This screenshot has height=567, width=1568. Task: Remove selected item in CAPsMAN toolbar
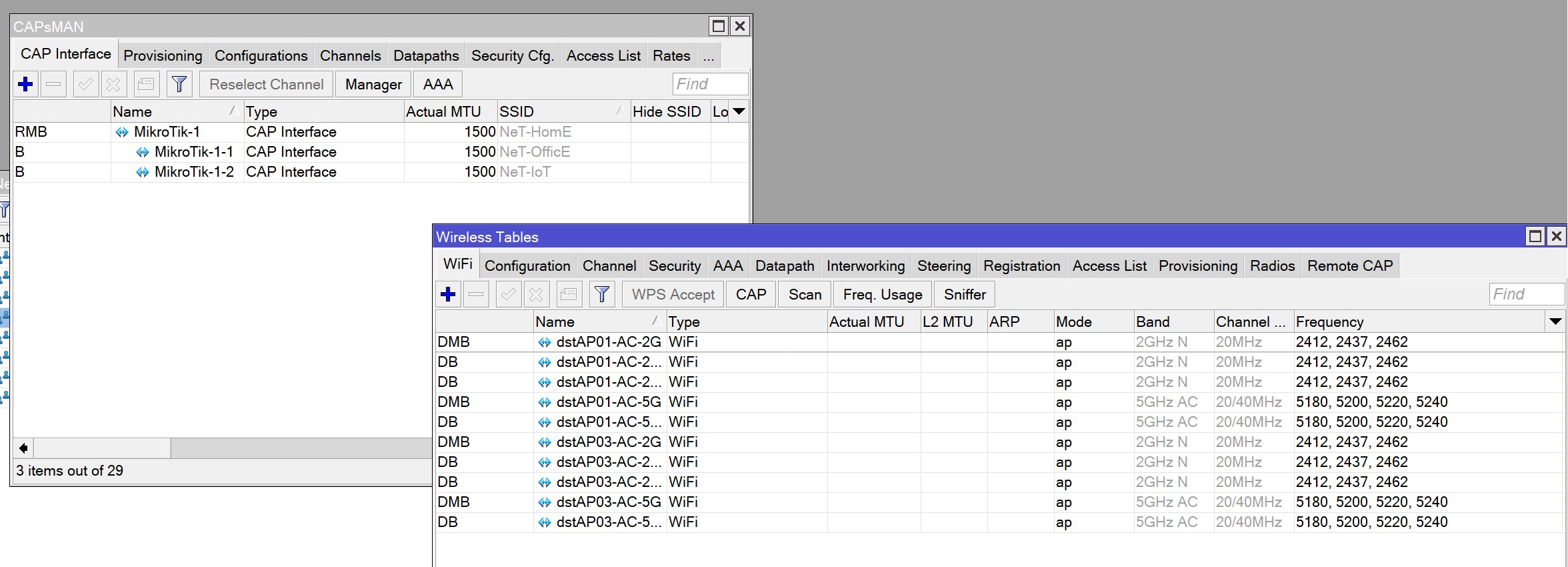(54, 85)
